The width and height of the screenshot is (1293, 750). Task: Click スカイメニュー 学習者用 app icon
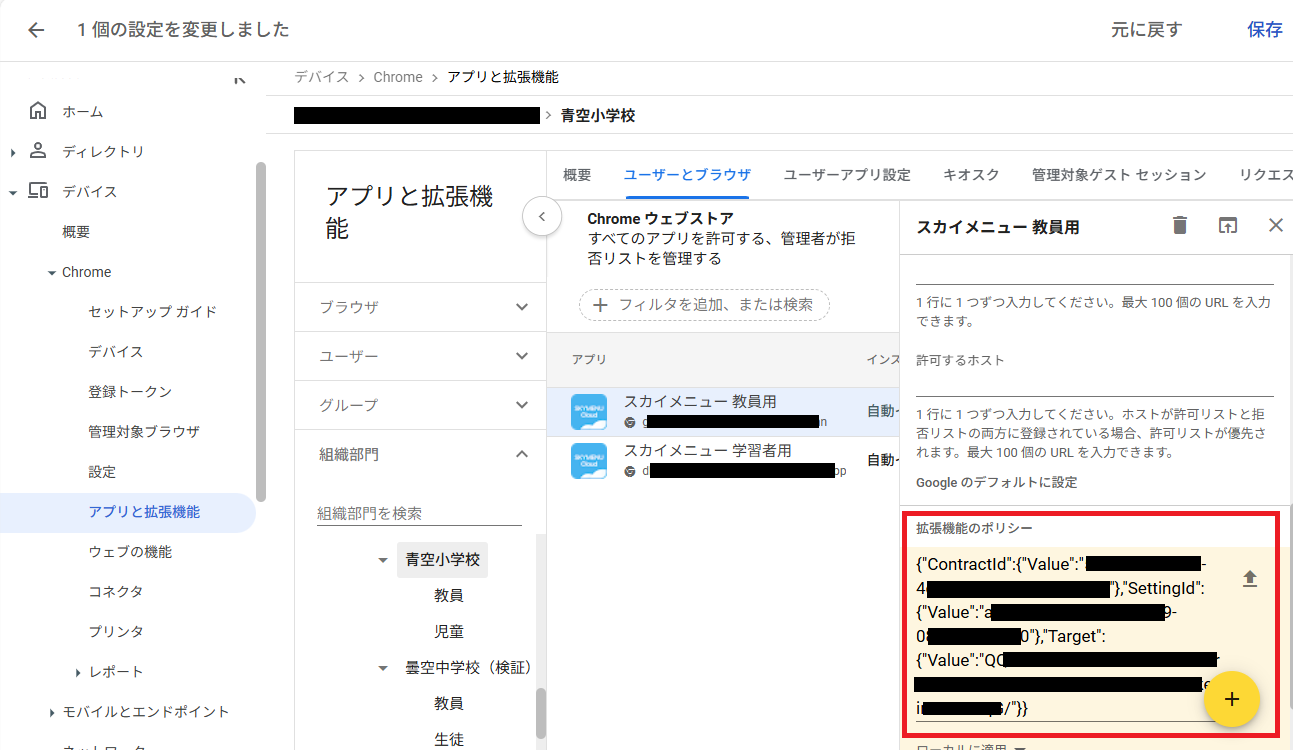(588, 461)
